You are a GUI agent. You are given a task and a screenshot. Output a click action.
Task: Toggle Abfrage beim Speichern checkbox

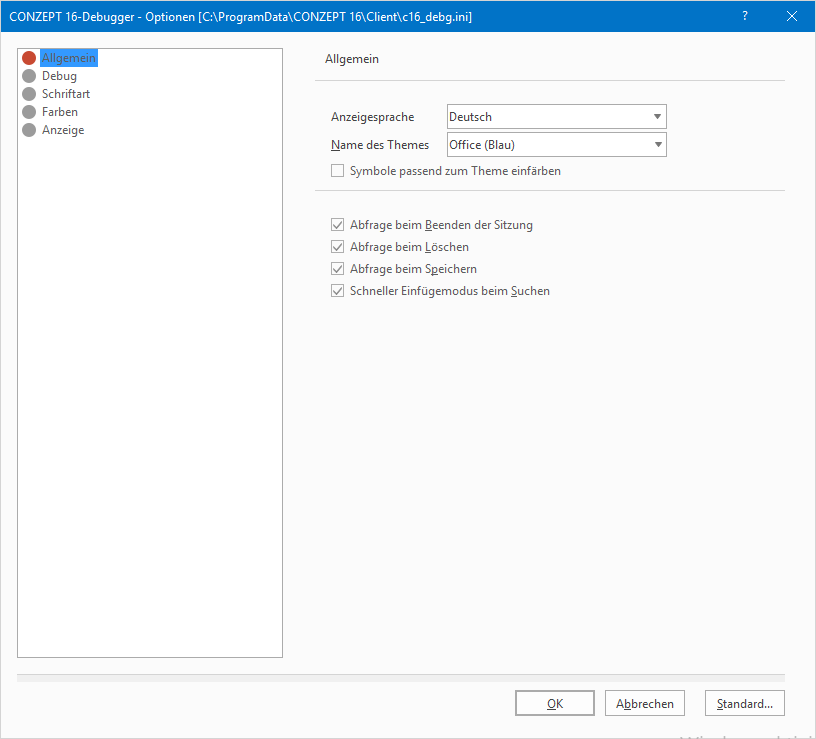[x=337, y=269]
